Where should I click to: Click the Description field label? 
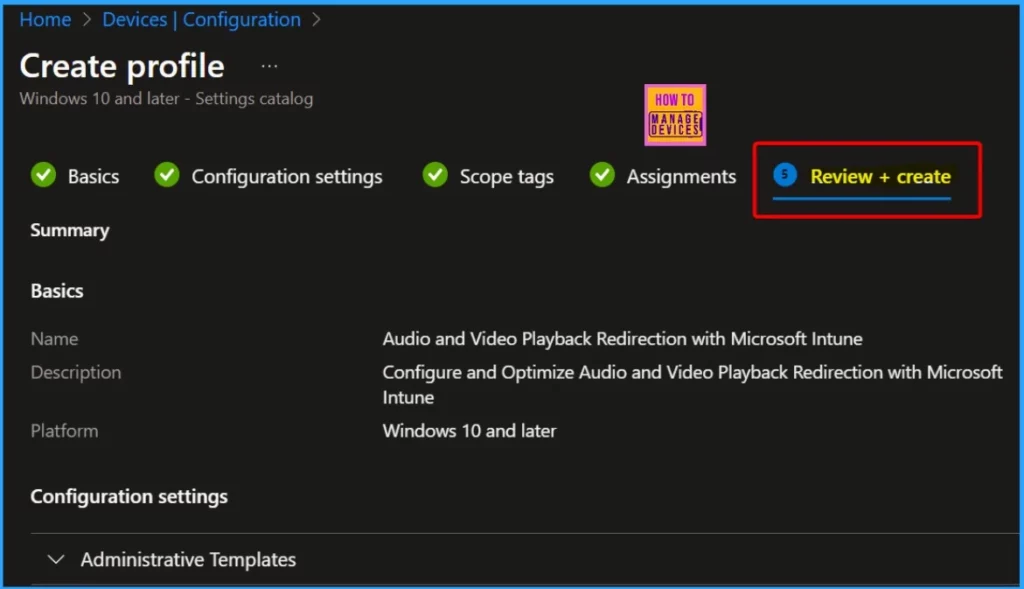[x=76, y=373]
